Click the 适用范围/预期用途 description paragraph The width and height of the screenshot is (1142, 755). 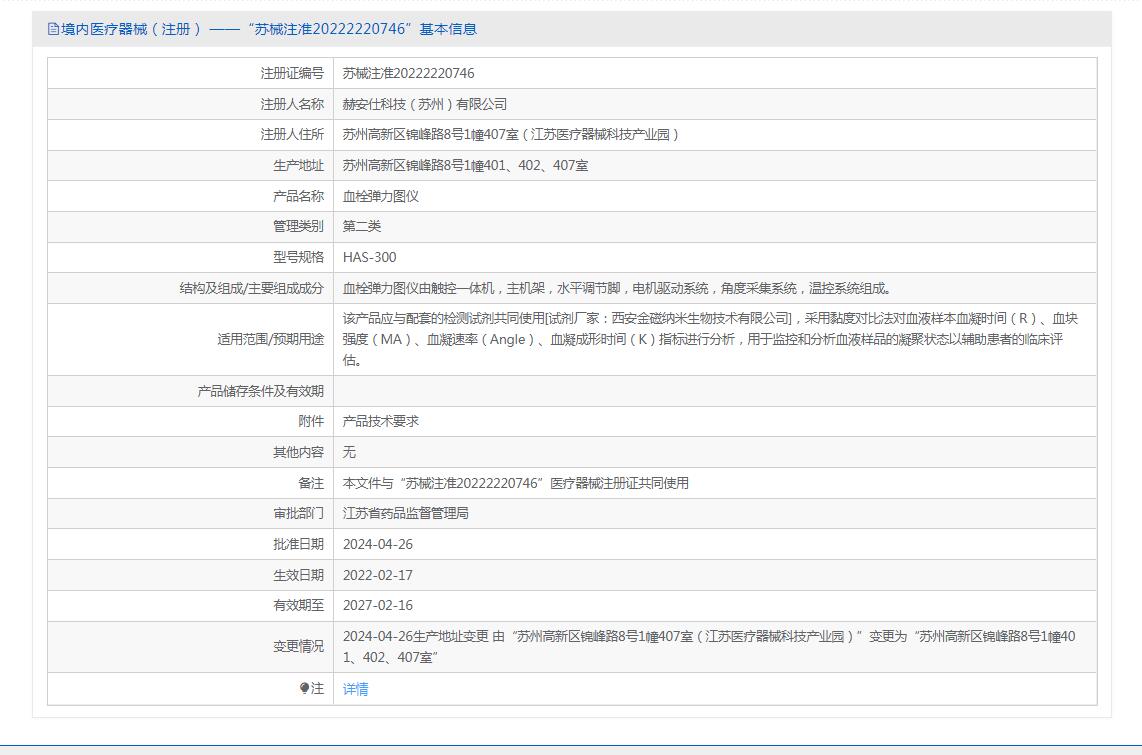click(710, 339)
